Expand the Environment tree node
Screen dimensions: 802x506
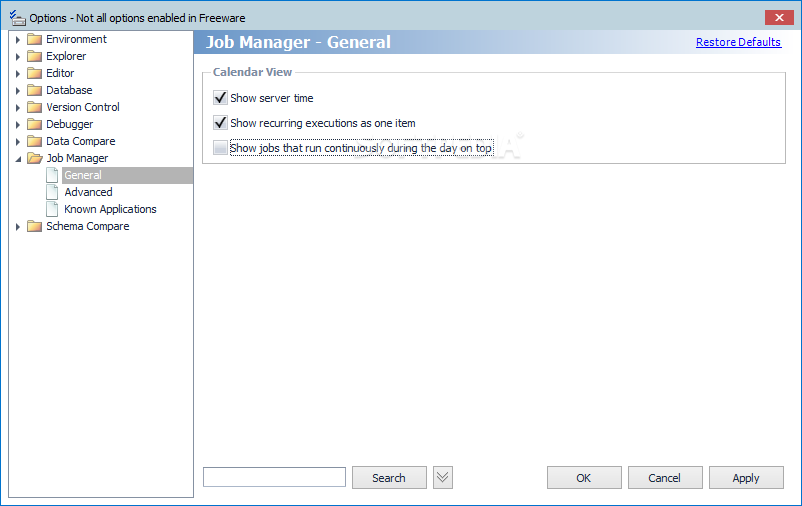(x=18, y=39)
